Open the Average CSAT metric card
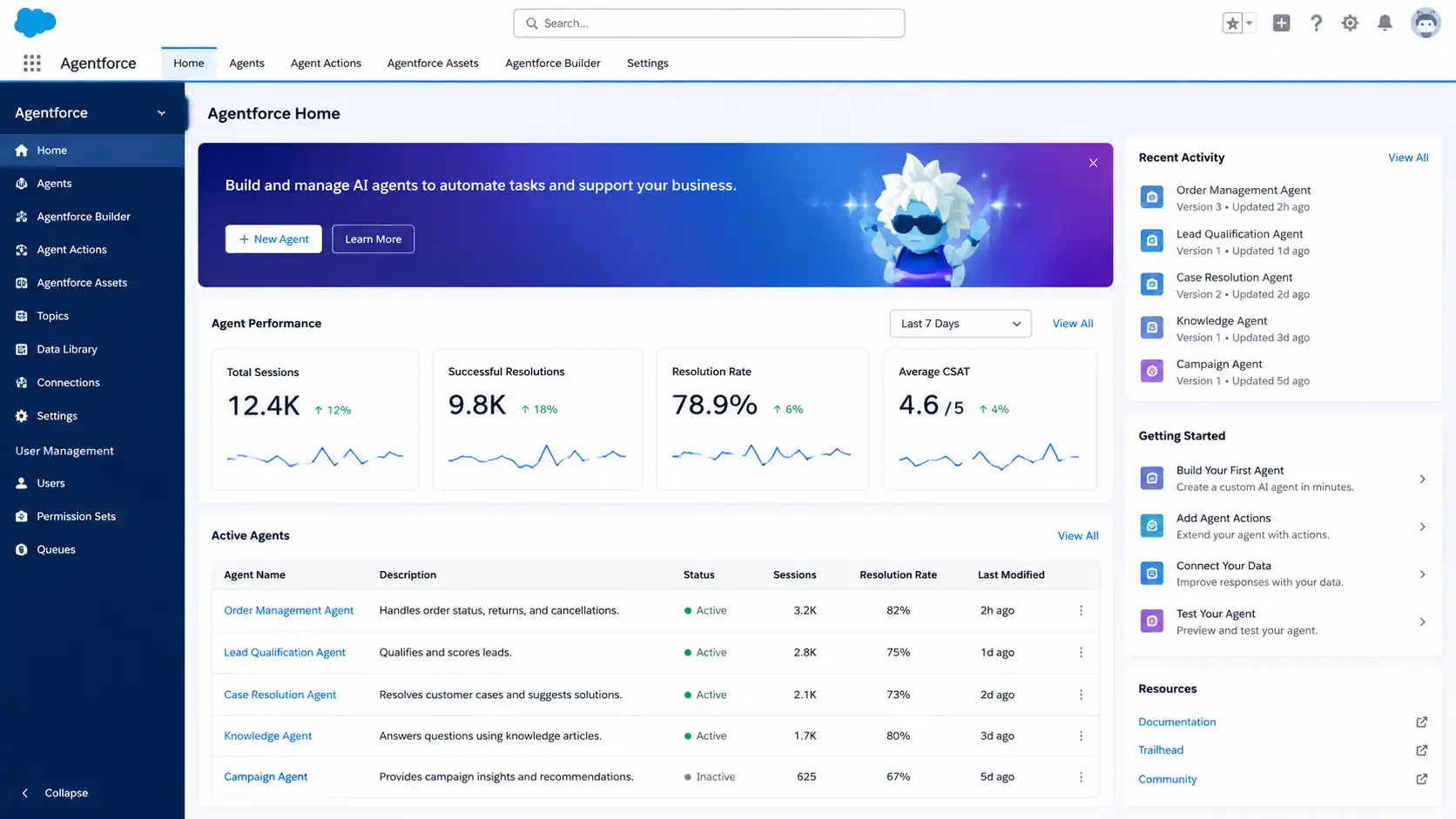Screen dimensions: 1456x819 pyautogui.click(x=989, y=420)
